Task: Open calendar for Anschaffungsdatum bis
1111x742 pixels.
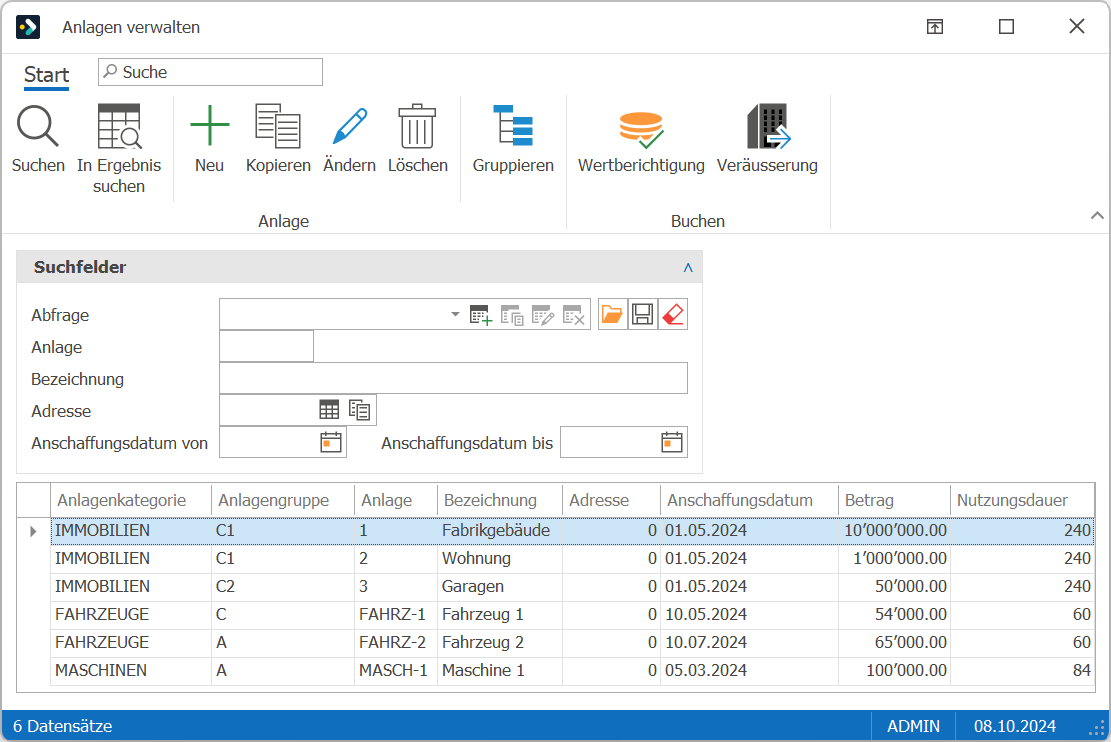Action: [672, 442]
